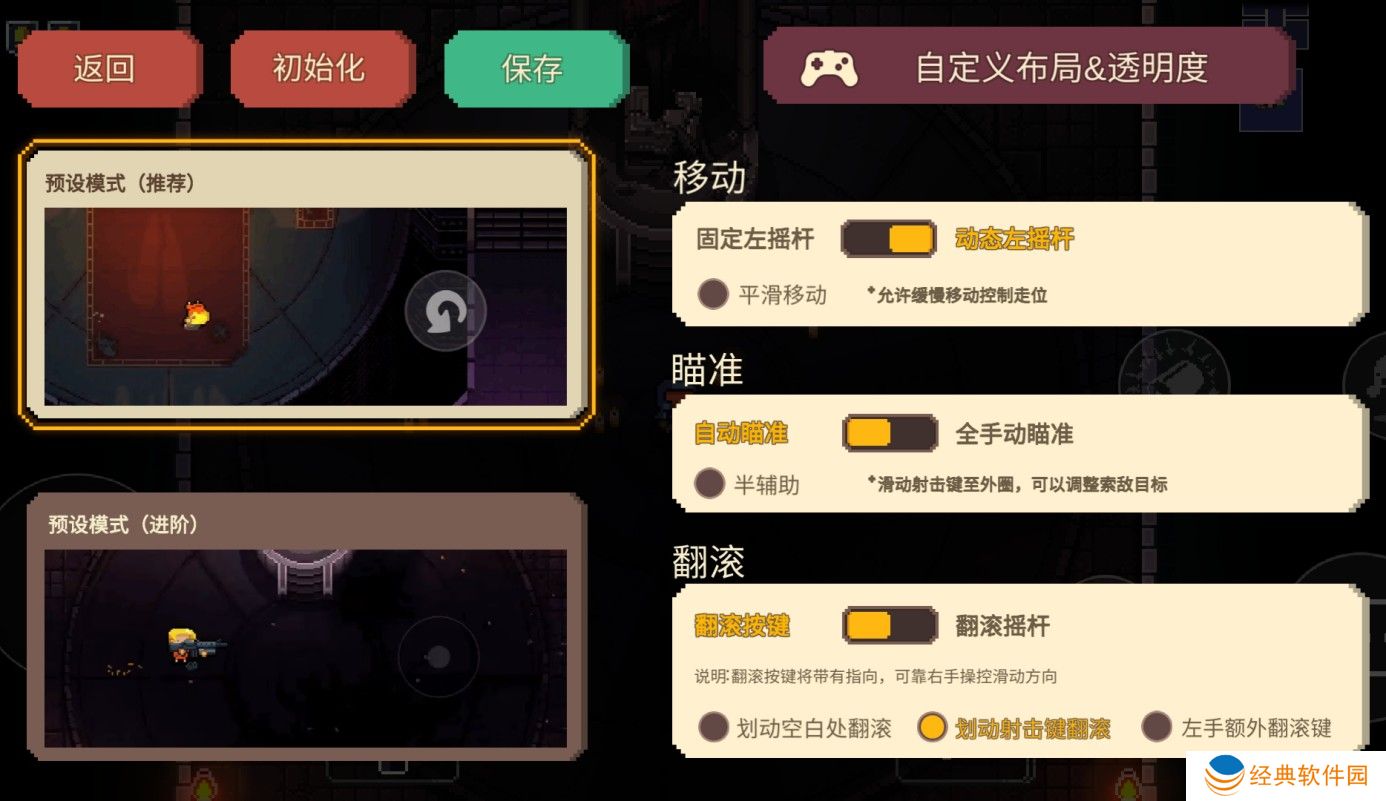The height and width of the screenshot is (801, 1386).
Task: Click the 返回 back button
Action: (105, 68)
